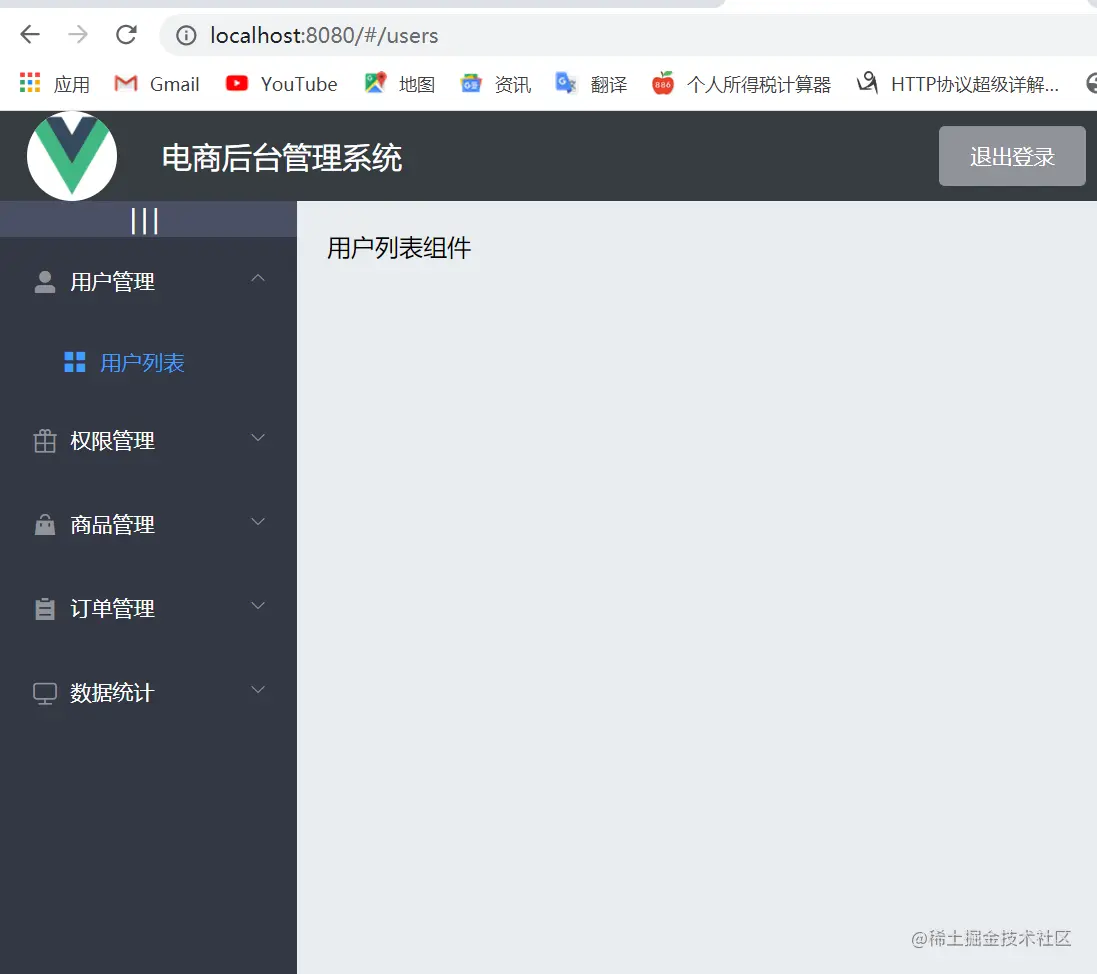Click the localhost:8080/#/users address bar
The width and height of the screenshot is (1097, 974).
coord(630,35)
